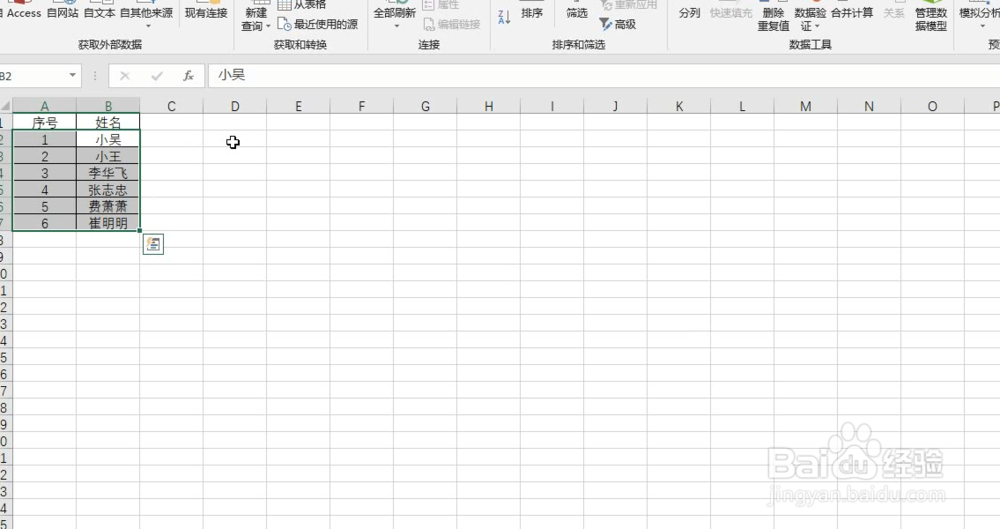Image resolution: width=1000 pixels, height=529 pixels.
Task: Click the cell containing 姓名
Action: (108, 122)
